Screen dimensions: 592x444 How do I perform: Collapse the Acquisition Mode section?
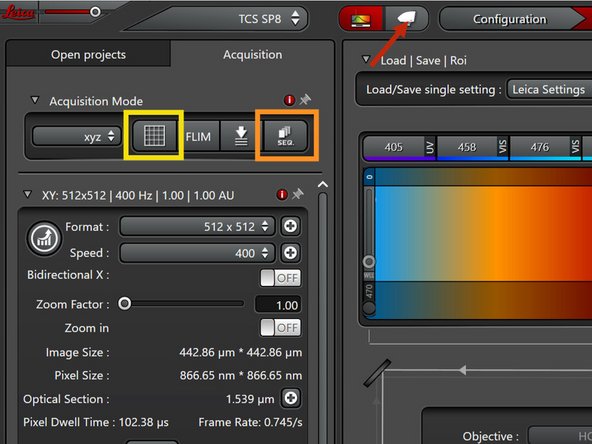click(35, 100)
